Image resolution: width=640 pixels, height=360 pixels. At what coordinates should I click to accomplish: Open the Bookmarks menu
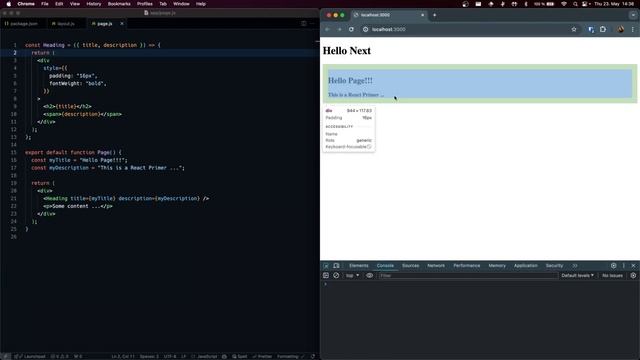click(x=119, y=4)
